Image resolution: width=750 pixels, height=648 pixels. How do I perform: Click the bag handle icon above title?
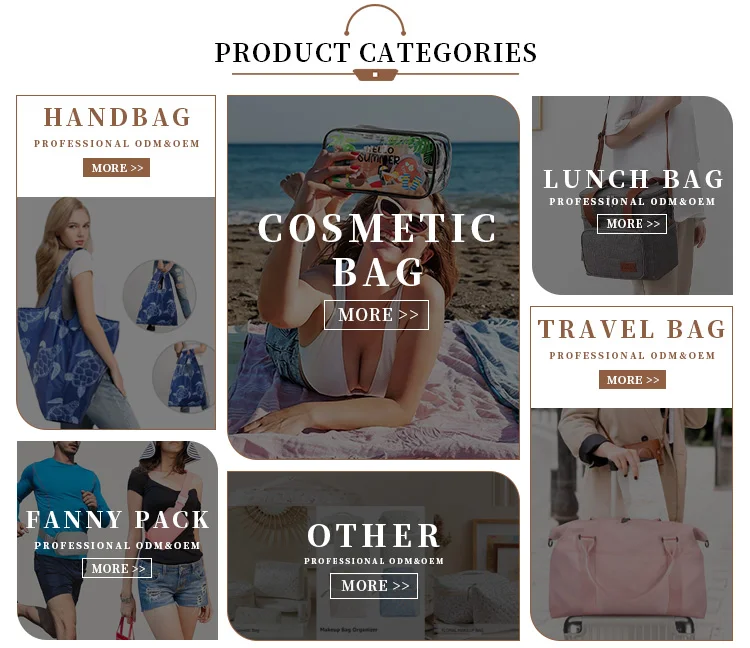coord(375,20)
